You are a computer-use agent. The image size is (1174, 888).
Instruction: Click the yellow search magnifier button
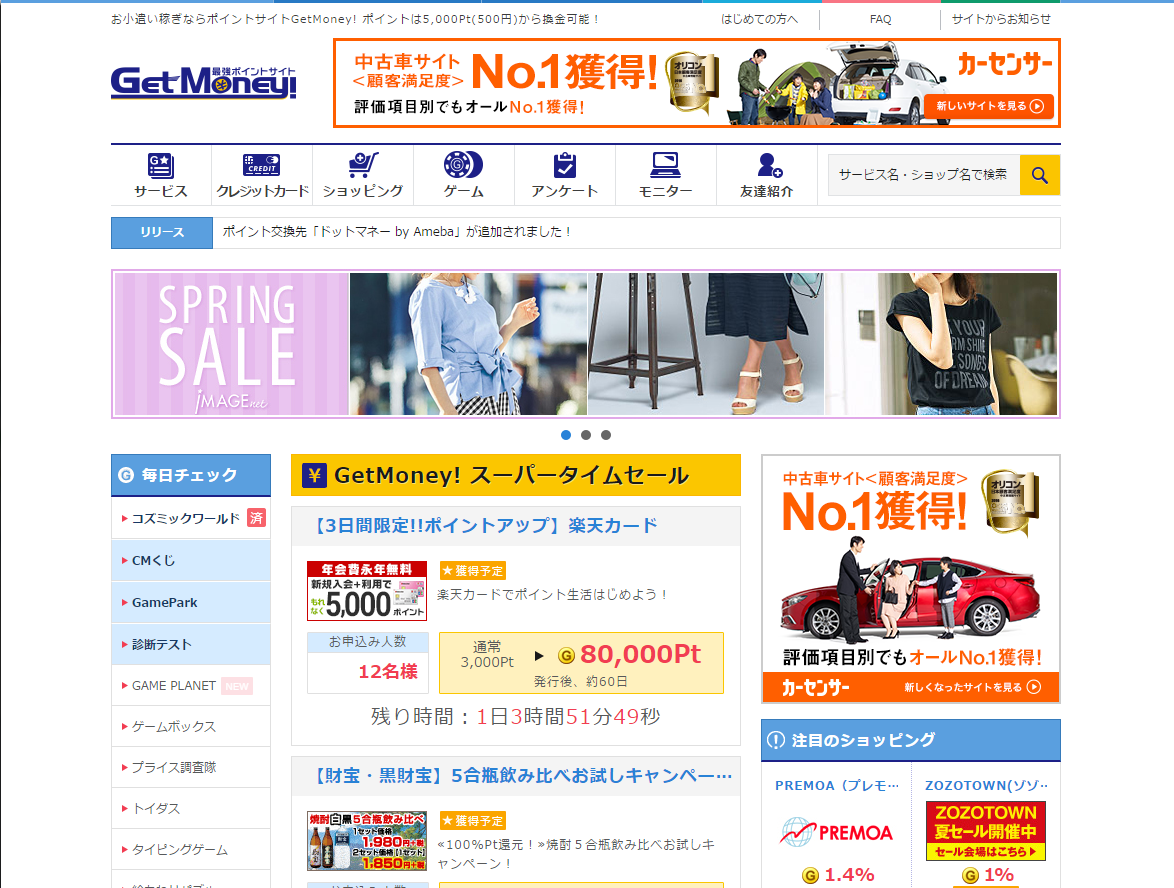(x=1040, y=175)
